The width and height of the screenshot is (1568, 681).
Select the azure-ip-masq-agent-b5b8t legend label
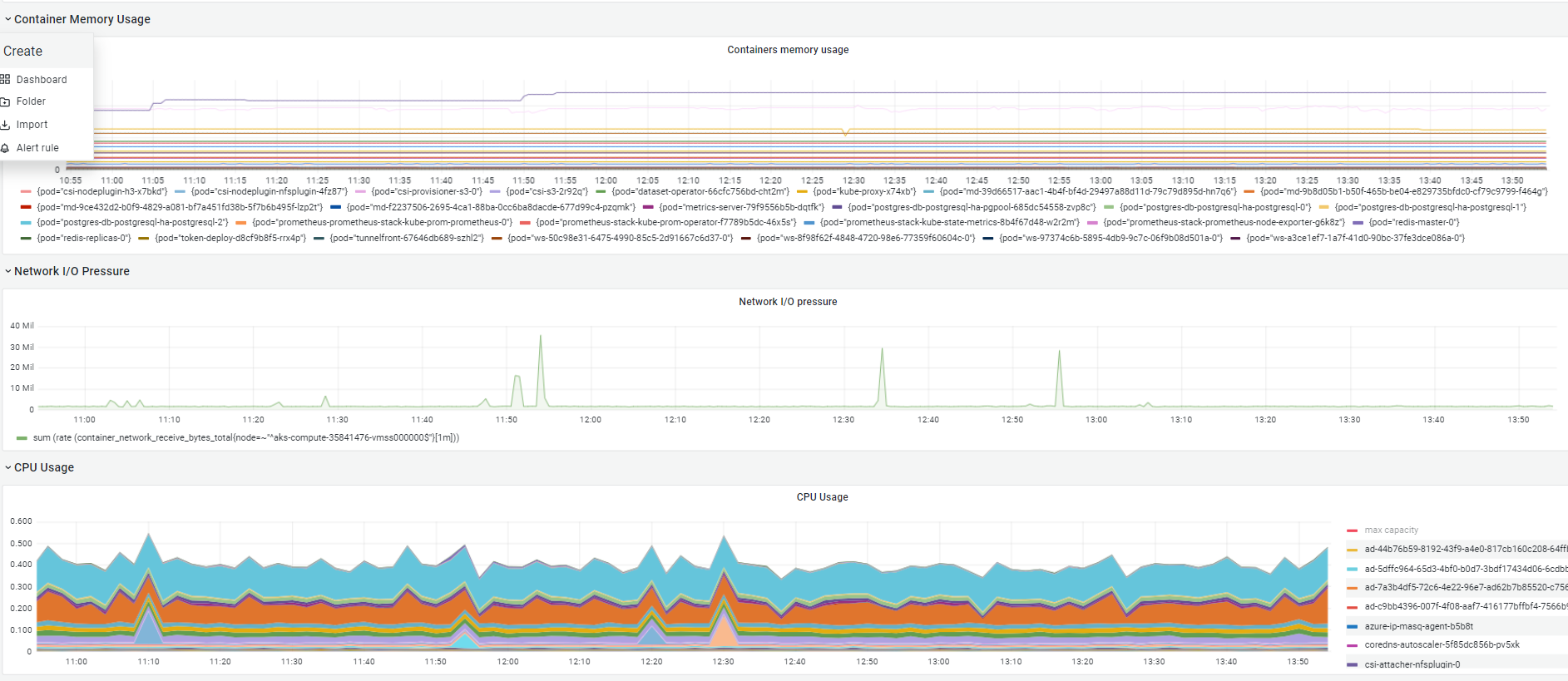coord(1418,627)
